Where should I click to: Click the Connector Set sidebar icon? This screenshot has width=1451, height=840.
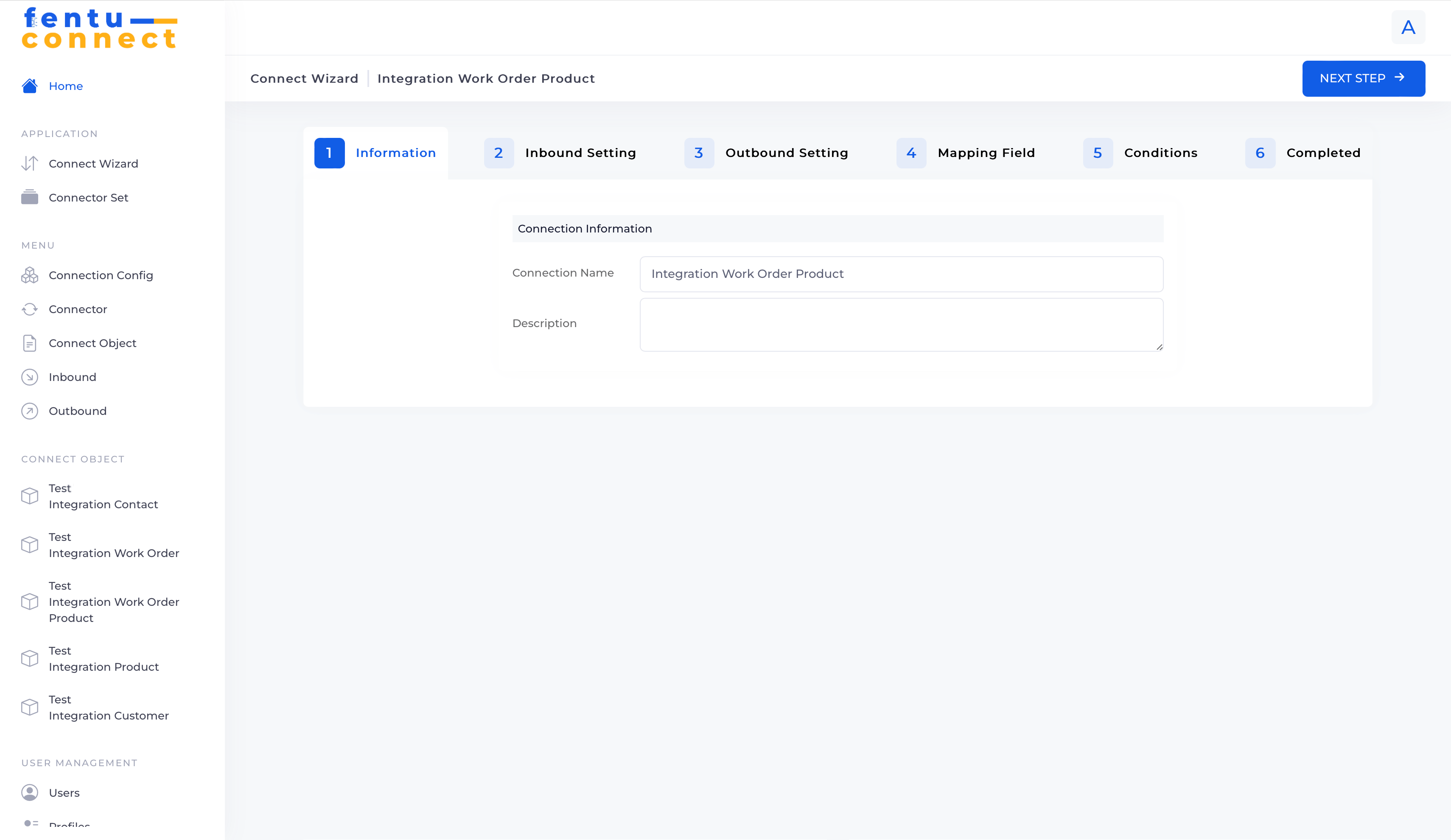[x=29, y=197]
